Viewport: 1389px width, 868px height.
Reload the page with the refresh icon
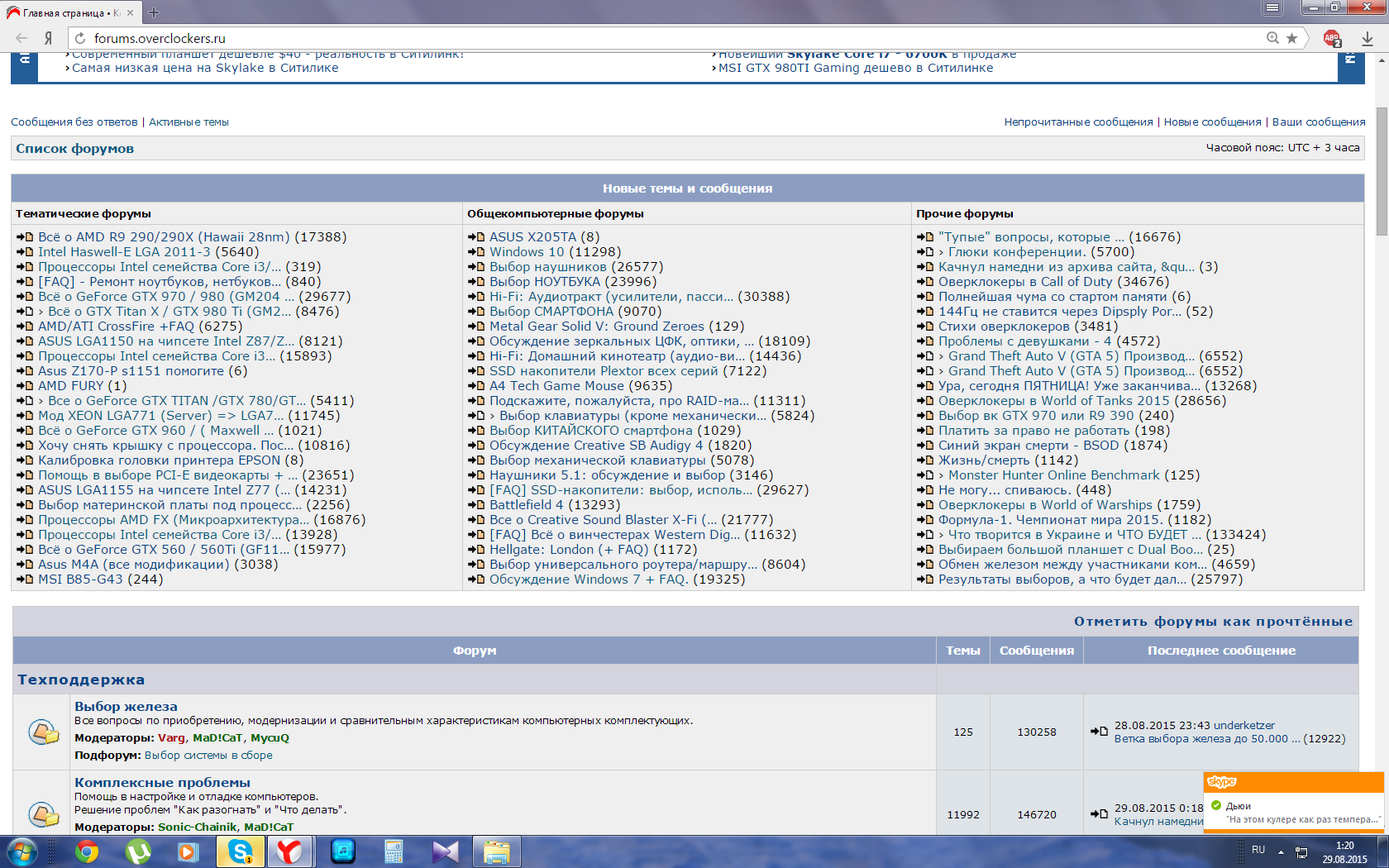click(x=79, y=38)
